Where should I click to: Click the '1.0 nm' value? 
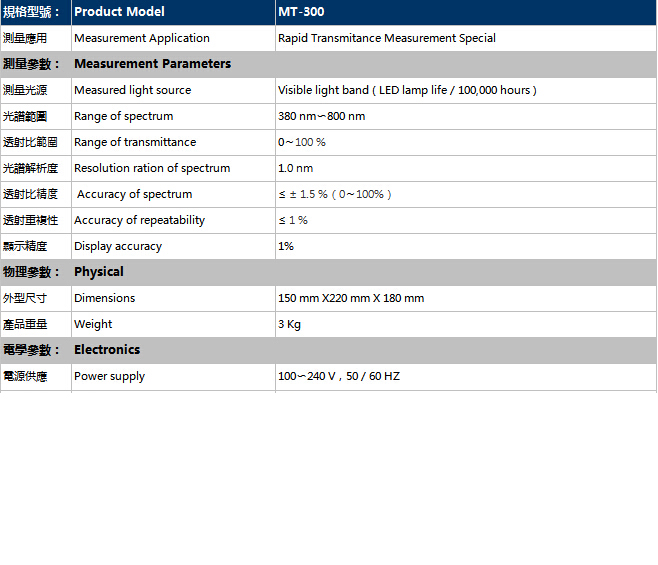(x=296, y=168)
